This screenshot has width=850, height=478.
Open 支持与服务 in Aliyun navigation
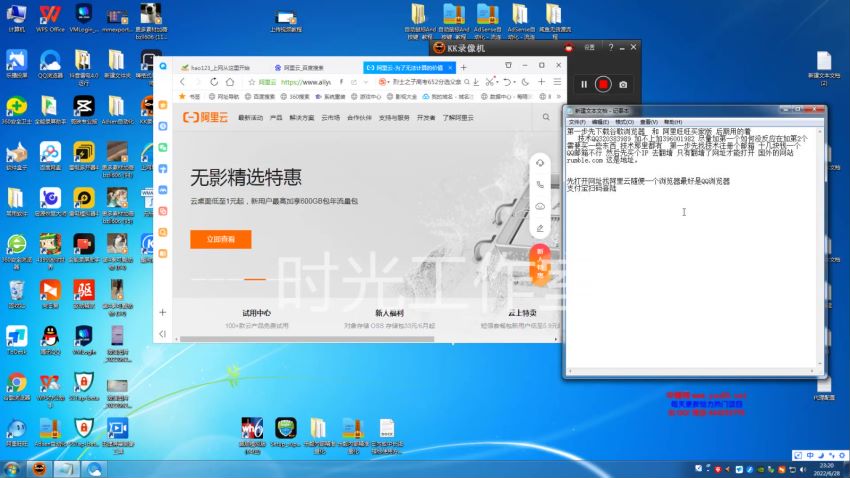(x=394, y=118)
